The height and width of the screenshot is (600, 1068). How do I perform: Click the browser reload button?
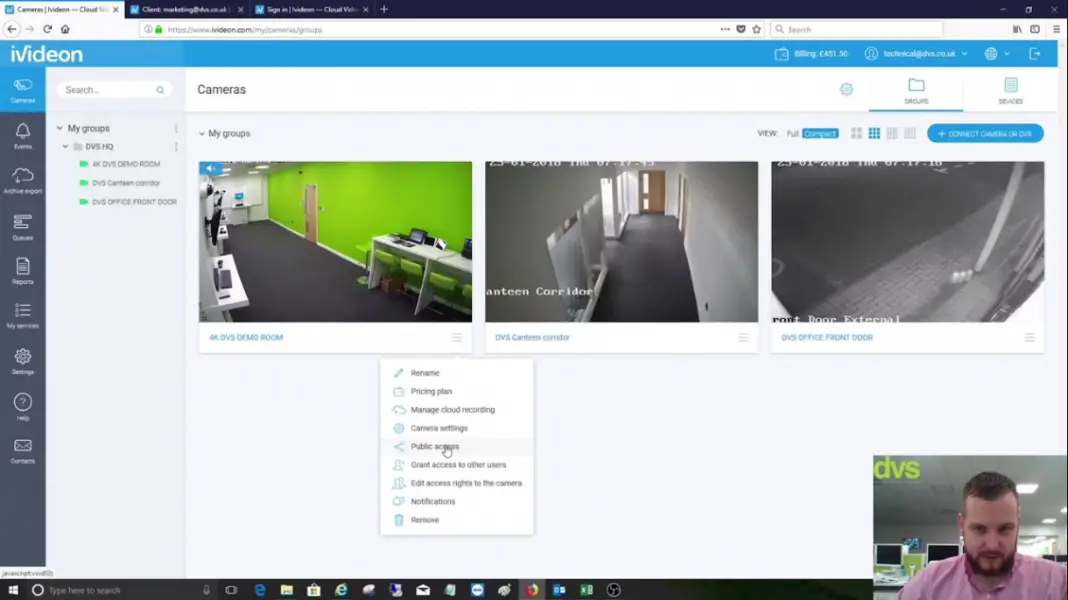pos(47,29)
